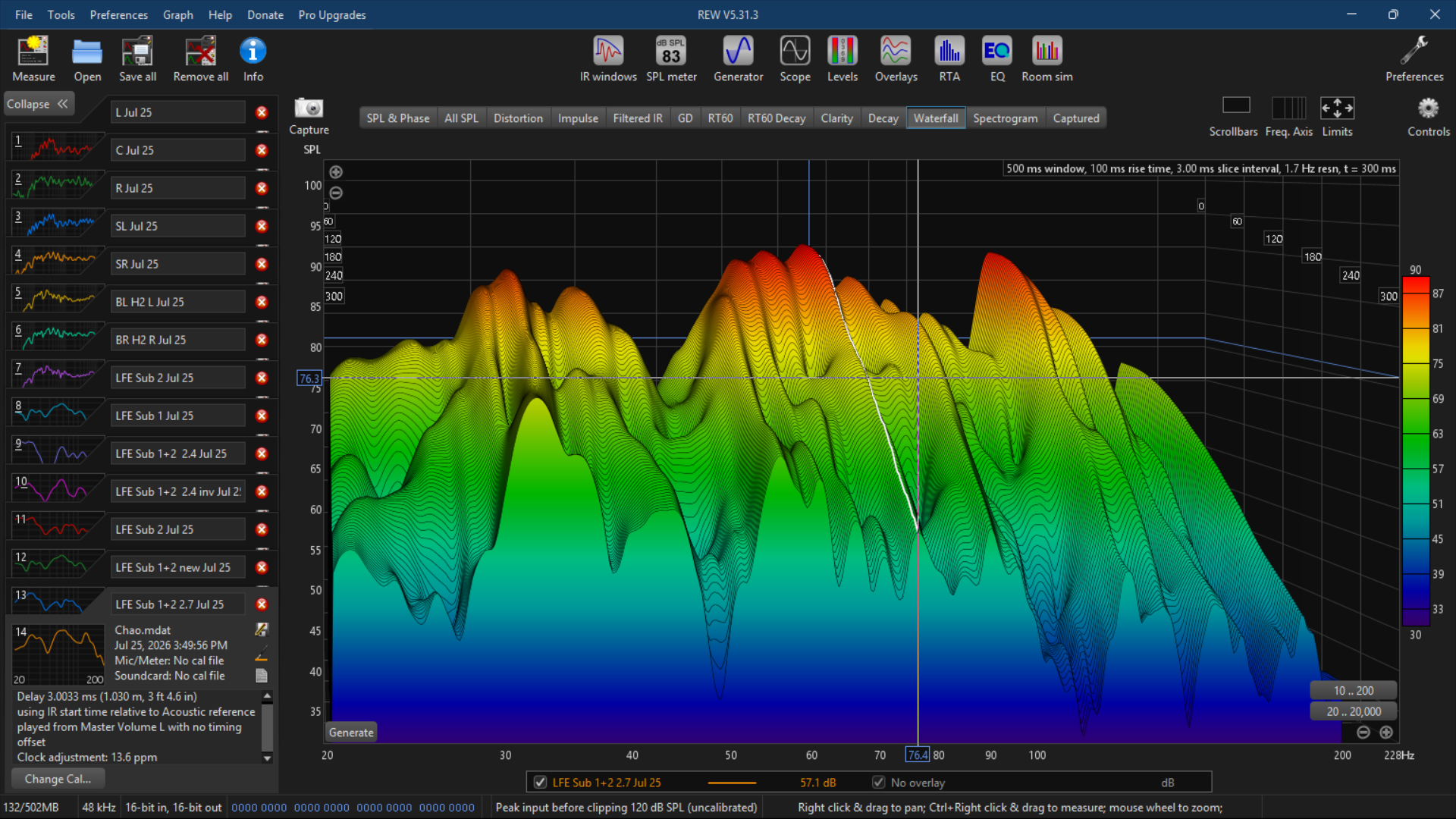
Task: Switch to the Decay tab
Action: (883, 118)
